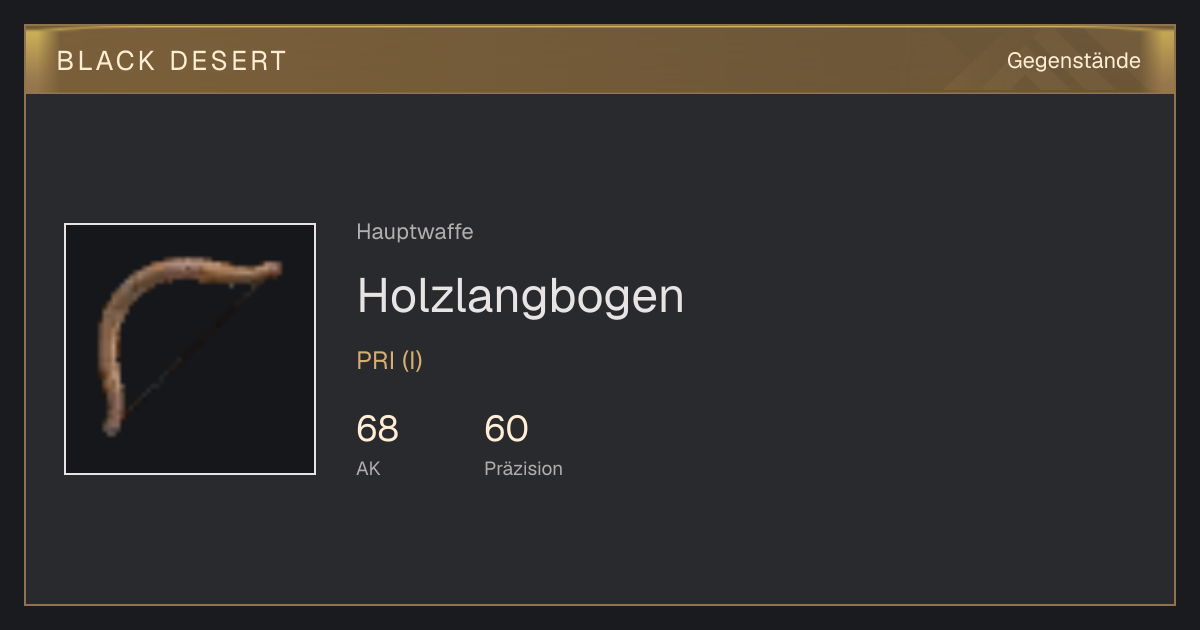Image resolution: width=1200 pixels, height=630 pixels.
Task: Select the PRI (I) enhancement level text
Action: pos(390,361)
